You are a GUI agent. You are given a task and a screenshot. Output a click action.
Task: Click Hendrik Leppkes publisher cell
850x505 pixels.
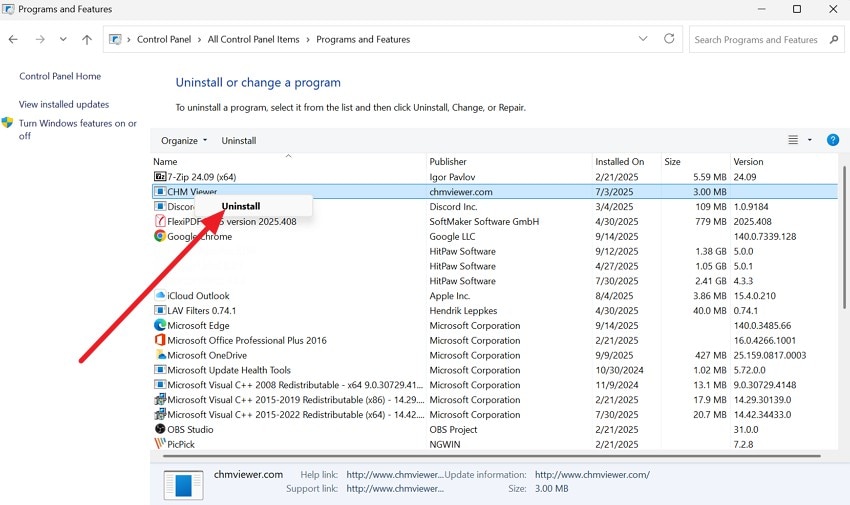coord(463,310)
